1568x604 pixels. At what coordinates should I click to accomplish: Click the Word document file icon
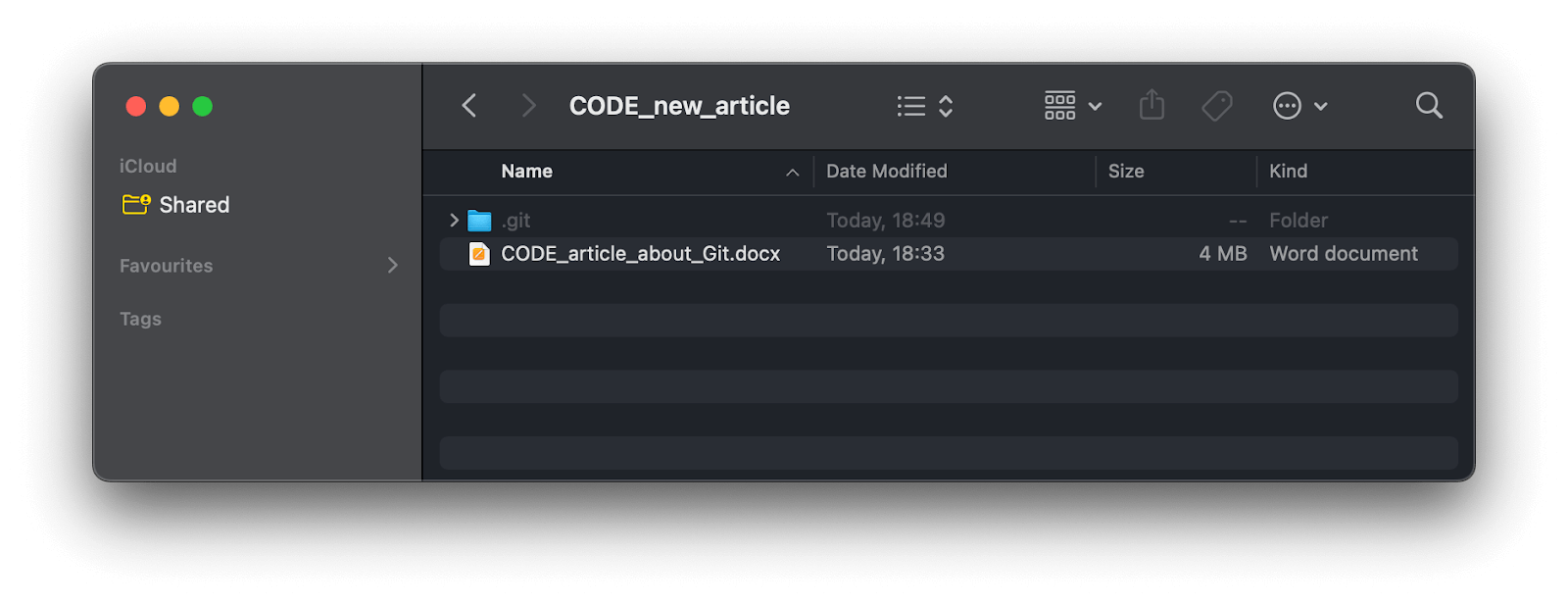click(479, 254)
